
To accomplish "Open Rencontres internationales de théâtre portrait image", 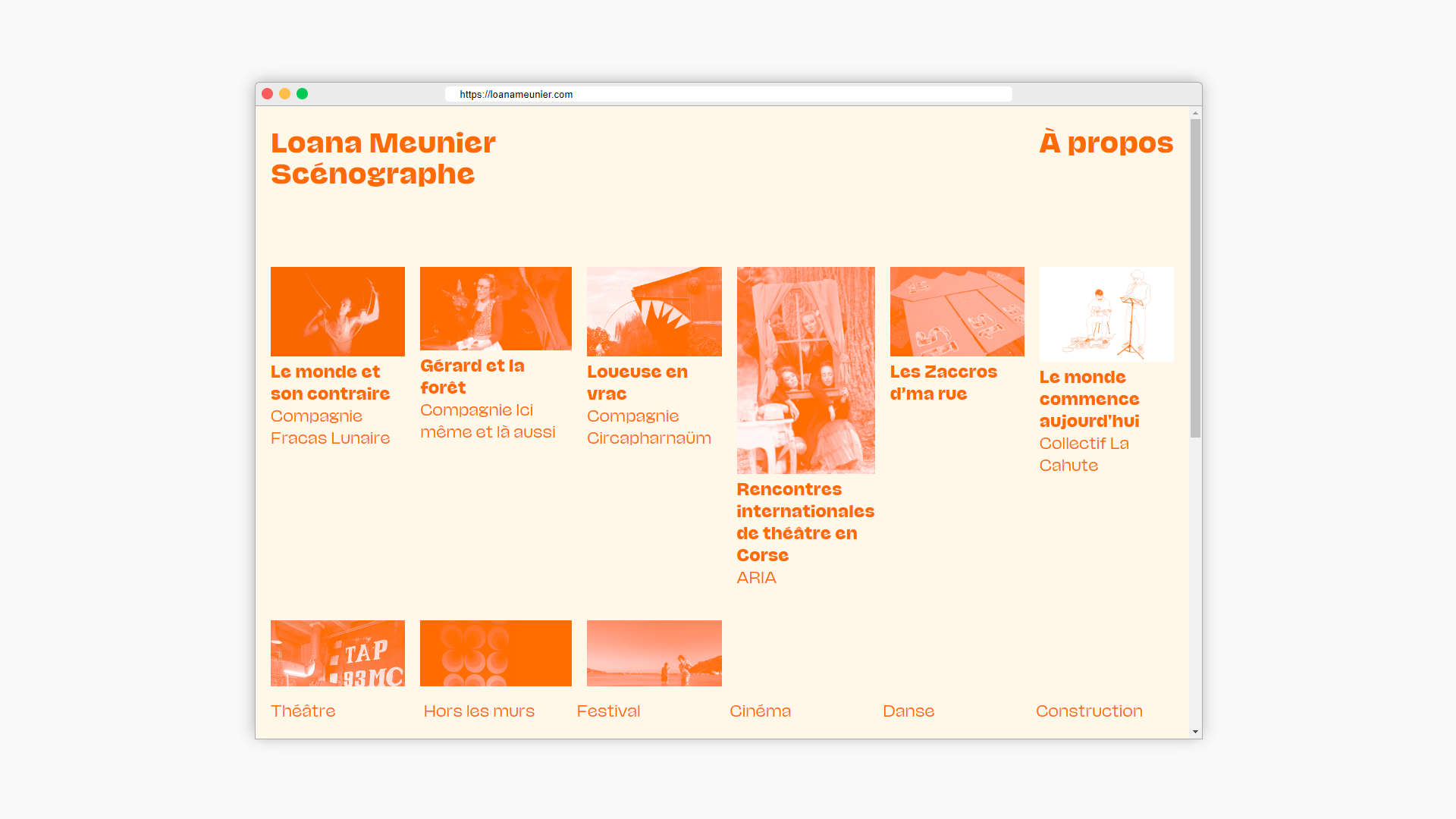I will (805, 370).
